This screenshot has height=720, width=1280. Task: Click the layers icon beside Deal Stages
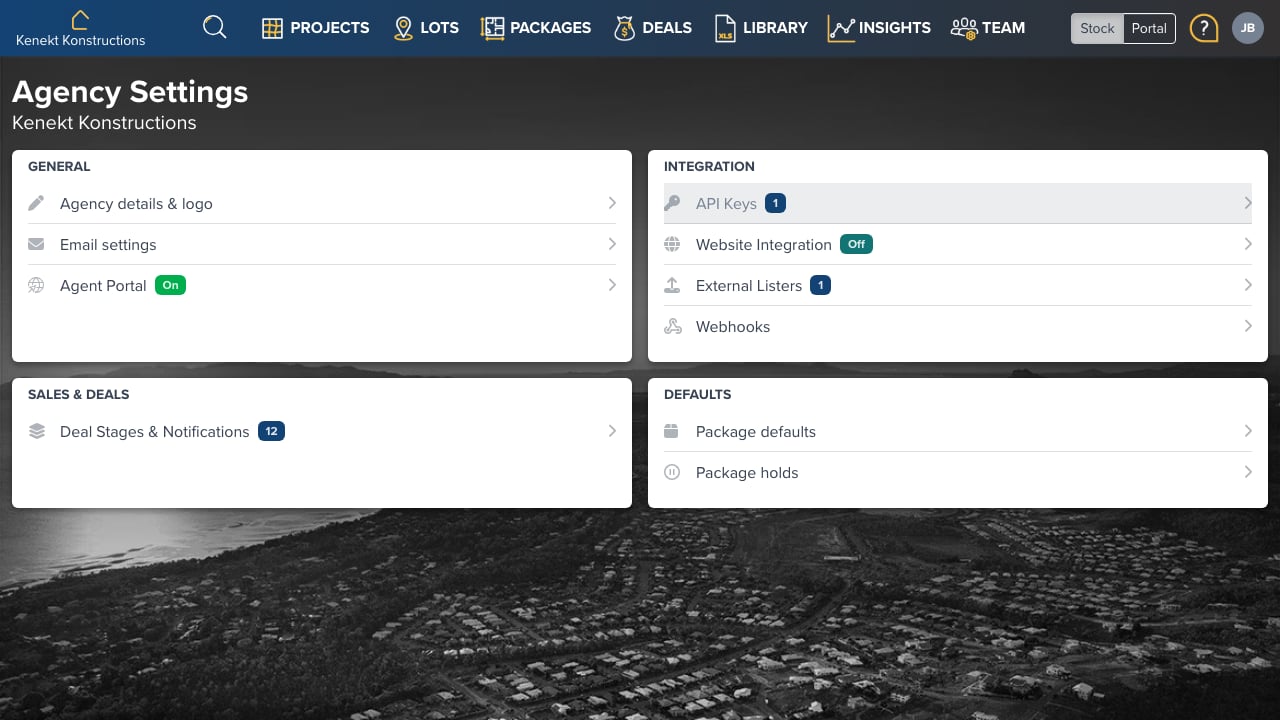pyautogui.click(x=37, y=431)
